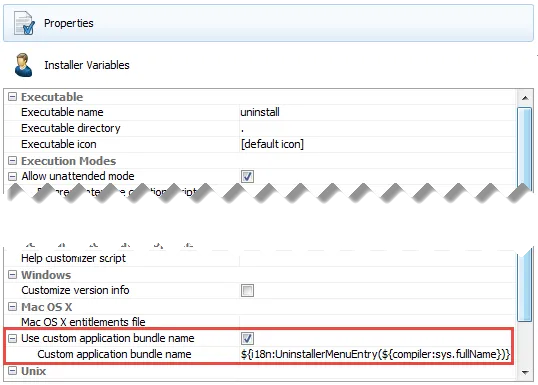The height and width of the screenshot is (385, 538).
Task: Click the Properties document checkmark icon
Action: pos(24,23)
